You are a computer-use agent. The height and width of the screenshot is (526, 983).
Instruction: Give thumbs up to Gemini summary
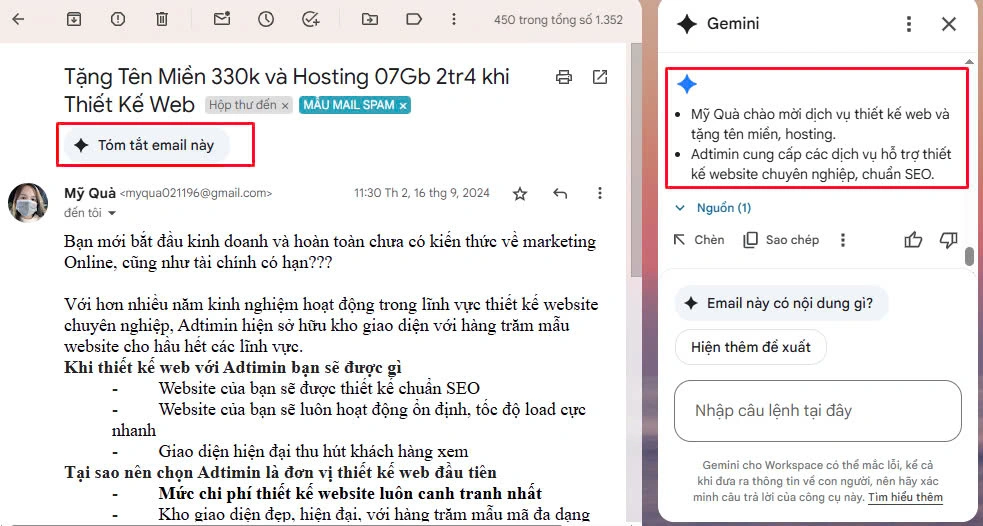[x=913, y=239]
